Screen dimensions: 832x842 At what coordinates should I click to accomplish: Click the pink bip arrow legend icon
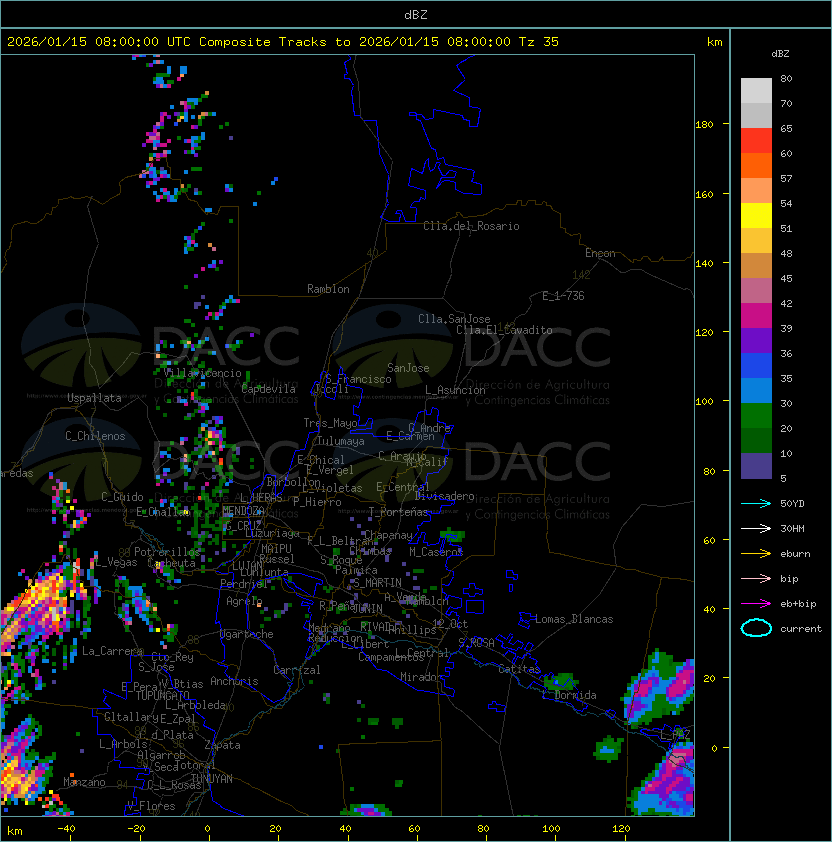point(756,578)
